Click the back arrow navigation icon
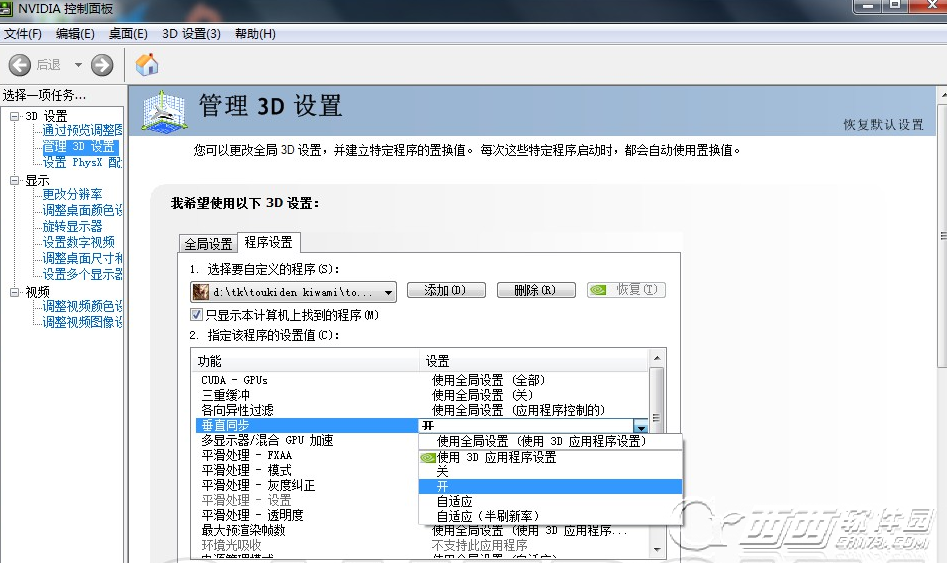Viewport: 947px width, 563px height. (x=19, y=65)
